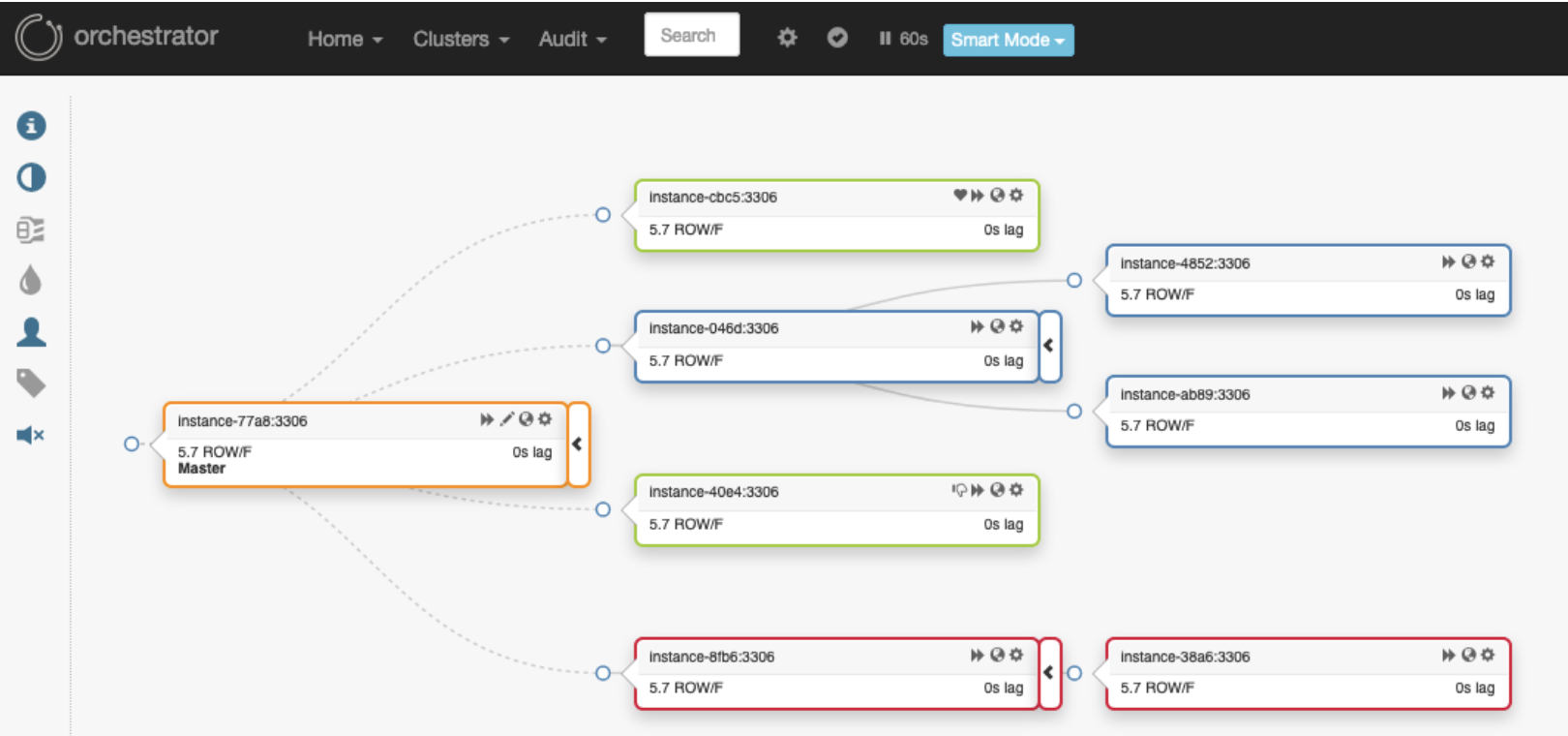The width and height of the screenshot is (1568, 736).
Task: Open the cluster info sidebar icon
Action: pos(31,126)
